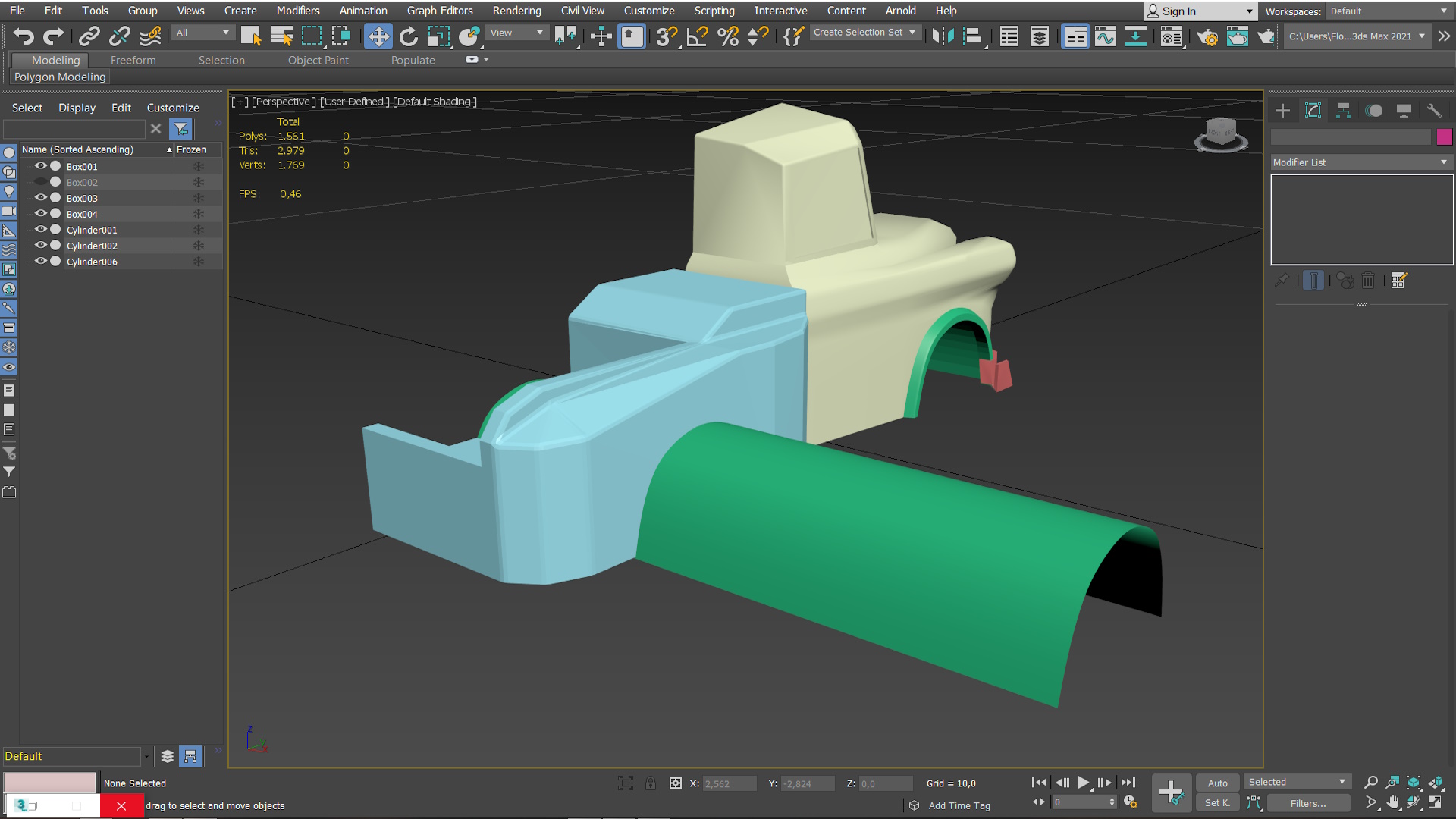Click the Filters... key filter button

pos(1307,803)
